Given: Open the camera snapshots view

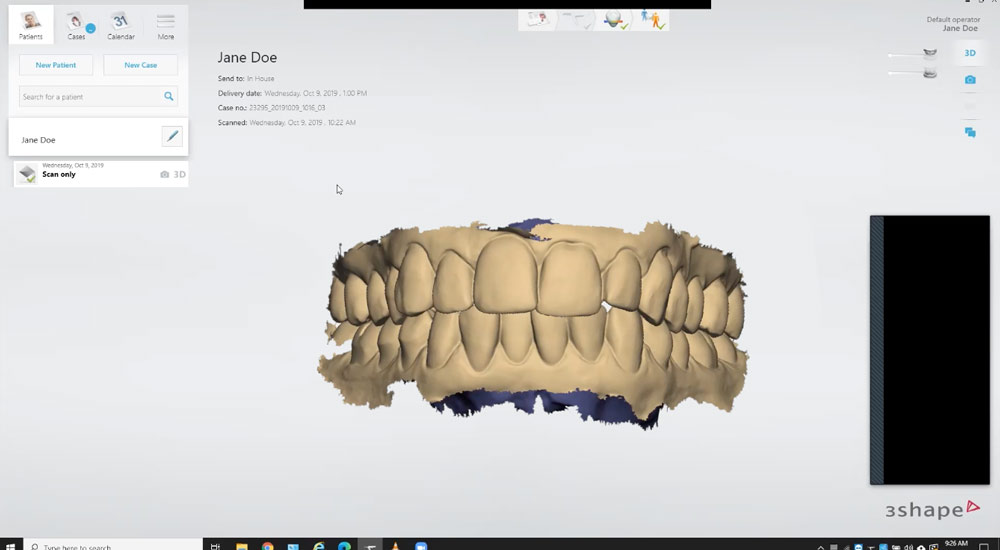Looking at the screenshot, I should 970,80.
